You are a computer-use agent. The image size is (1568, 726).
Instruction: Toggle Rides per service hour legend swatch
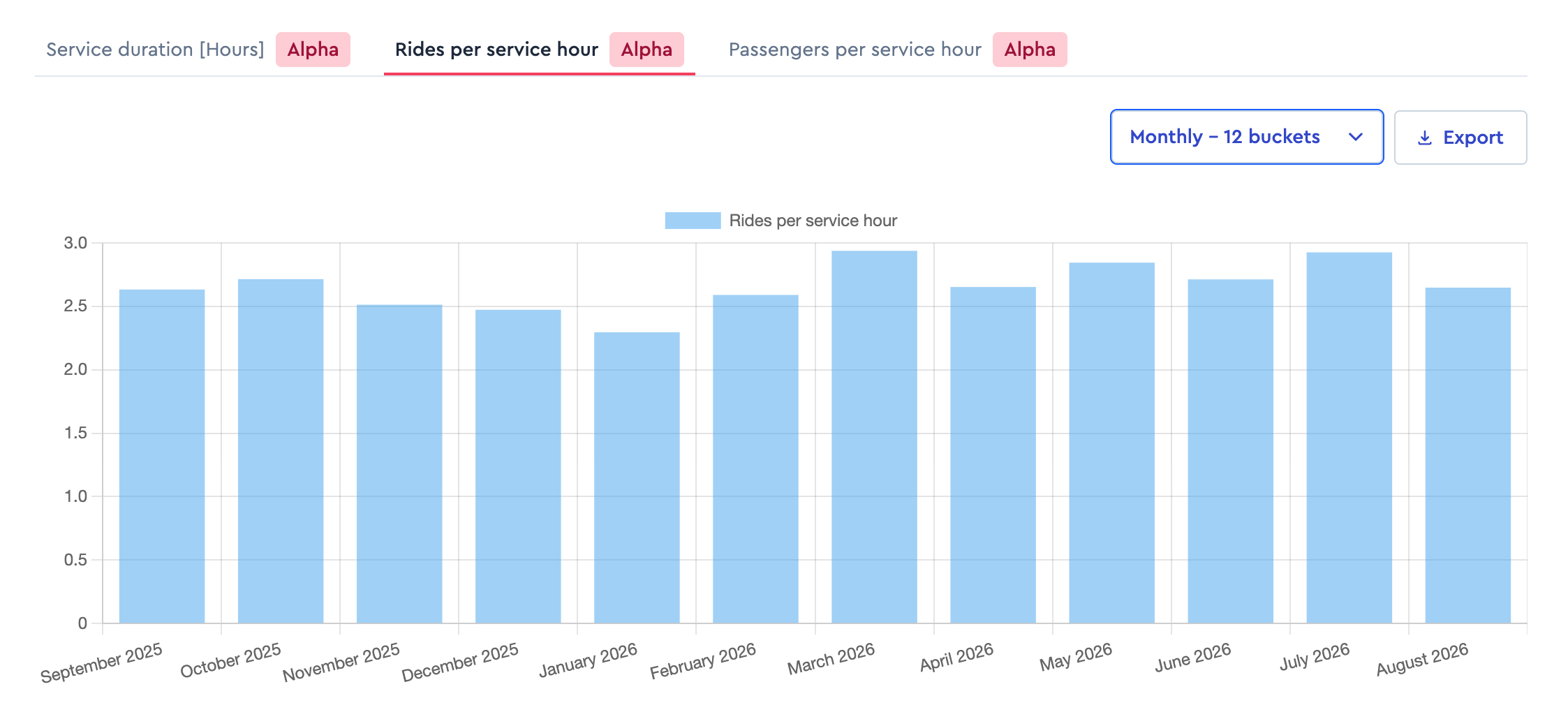693,221
